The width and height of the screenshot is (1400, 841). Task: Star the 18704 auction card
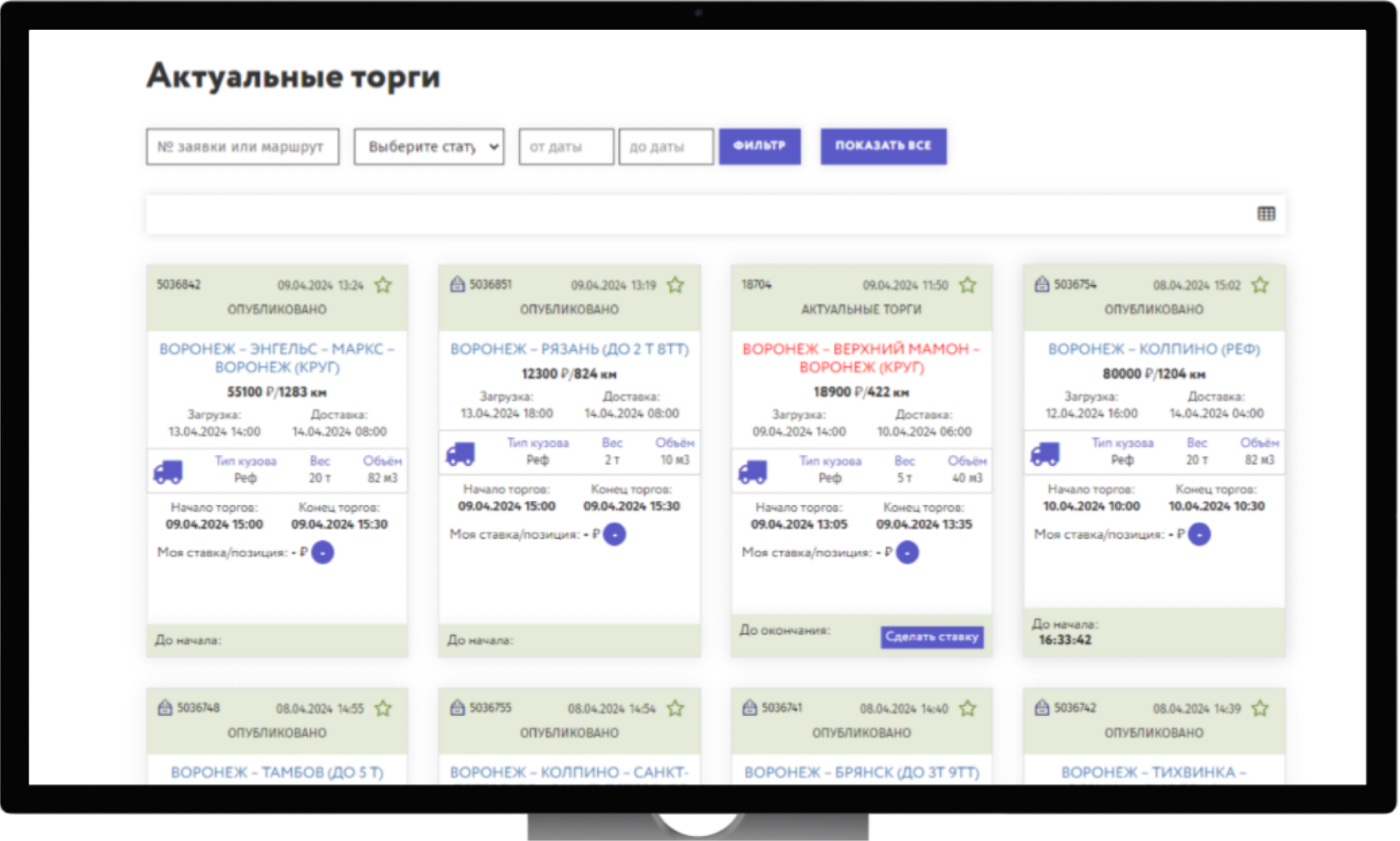967,285
